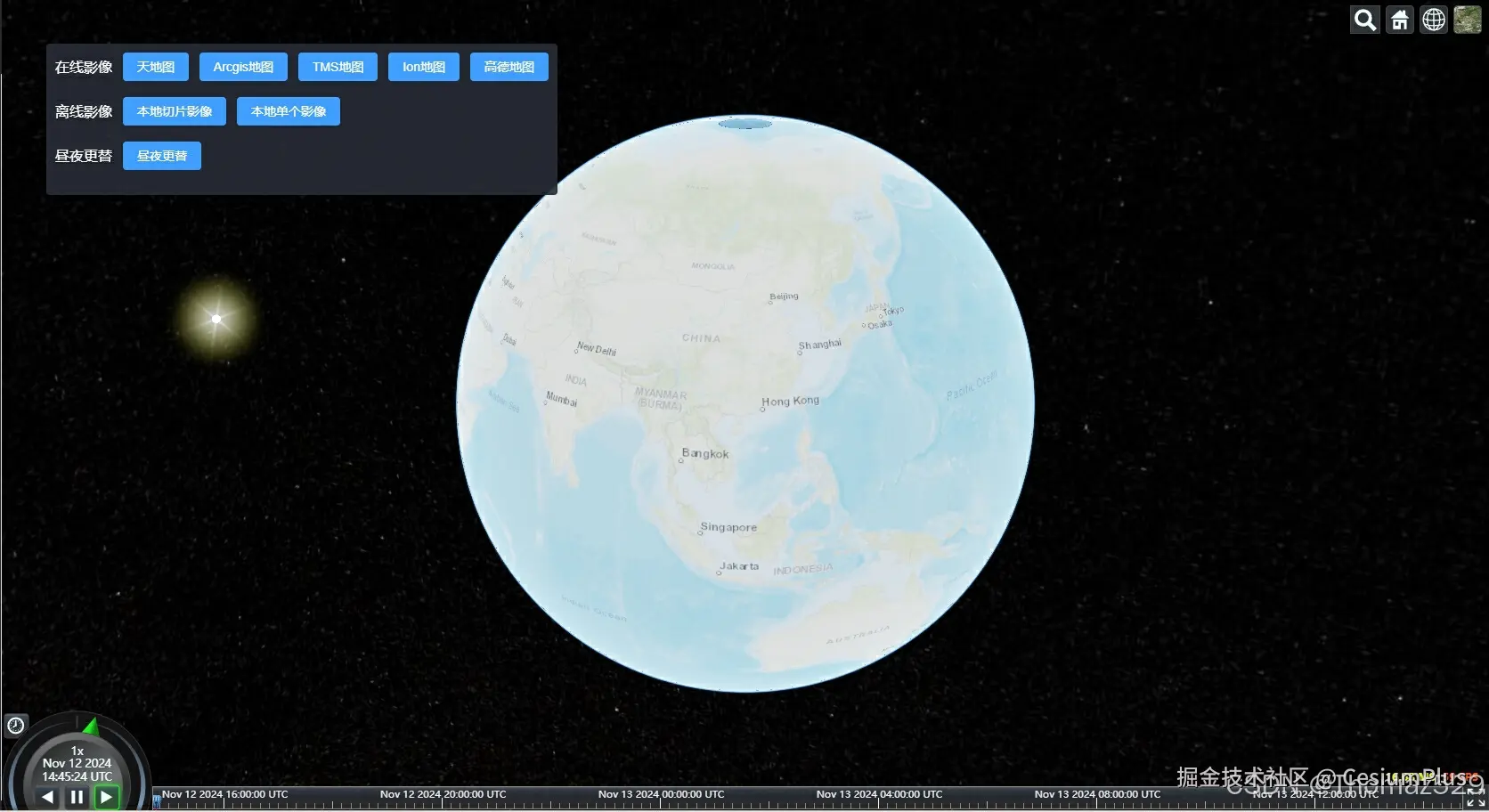
Task: Jump timeline to Nov 13 2024 04:00:00 UTC
Action: tap(879, 794)
